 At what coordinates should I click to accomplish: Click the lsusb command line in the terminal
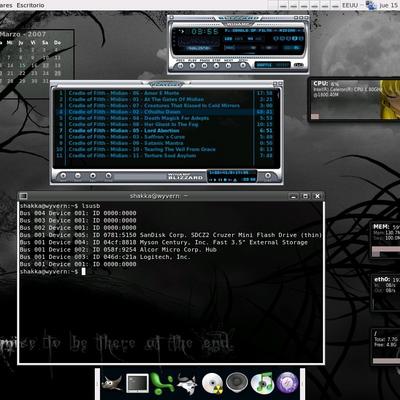(x=60, y=206)
